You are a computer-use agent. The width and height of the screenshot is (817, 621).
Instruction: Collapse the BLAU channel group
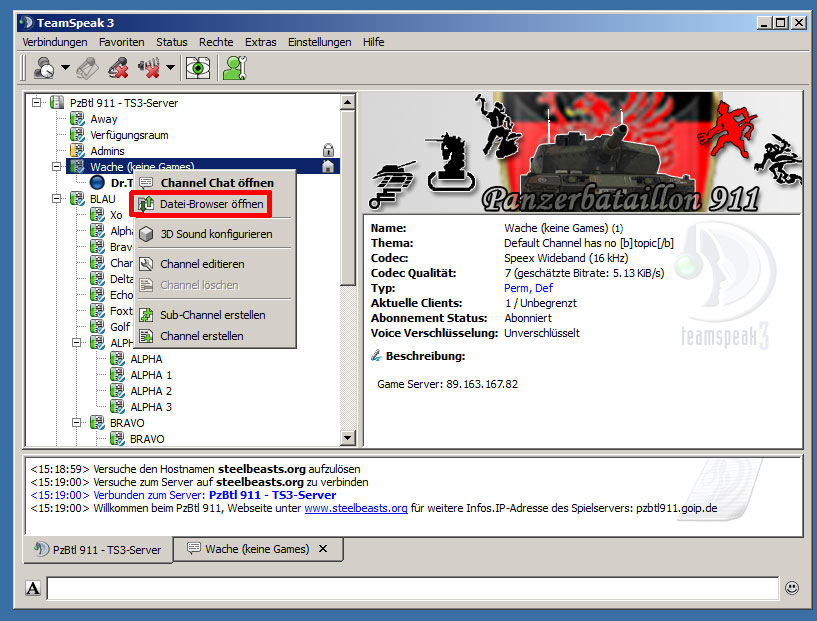(x=57, y=199)
